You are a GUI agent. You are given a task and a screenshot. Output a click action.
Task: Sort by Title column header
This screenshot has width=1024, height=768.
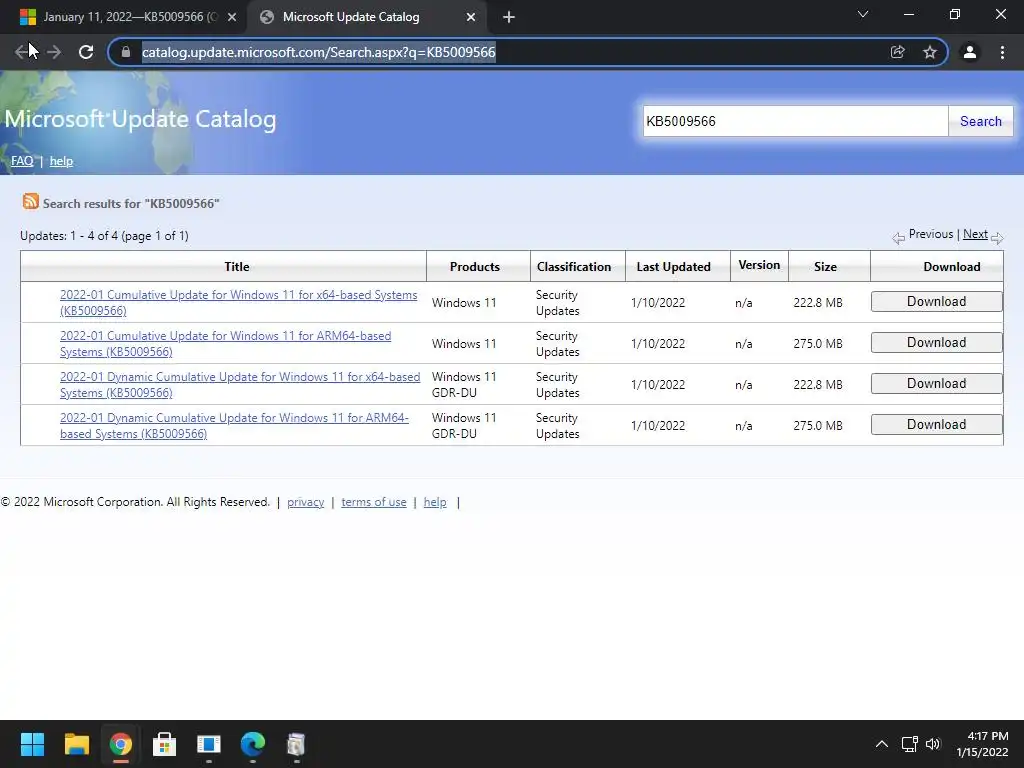[x=236, y=266]
